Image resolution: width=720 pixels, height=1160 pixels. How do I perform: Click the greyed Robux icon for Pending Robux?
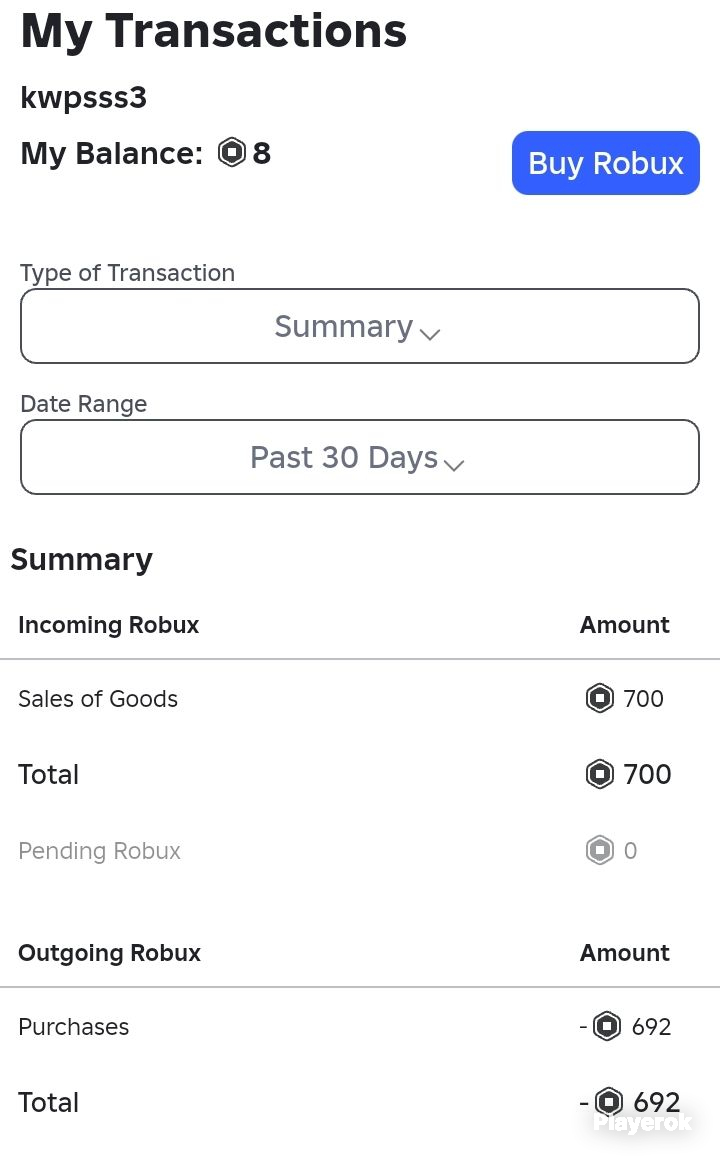click(599, 850)
